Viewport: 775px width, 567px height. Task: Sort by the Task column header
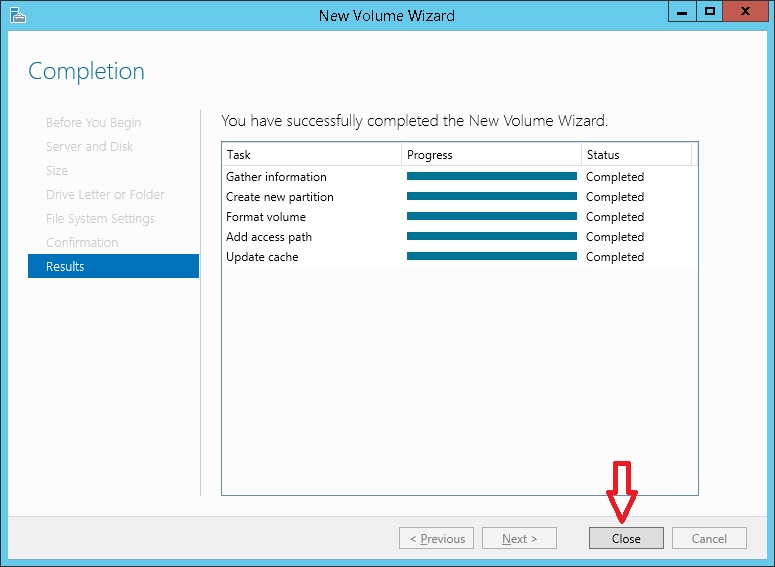coord(311,155)
